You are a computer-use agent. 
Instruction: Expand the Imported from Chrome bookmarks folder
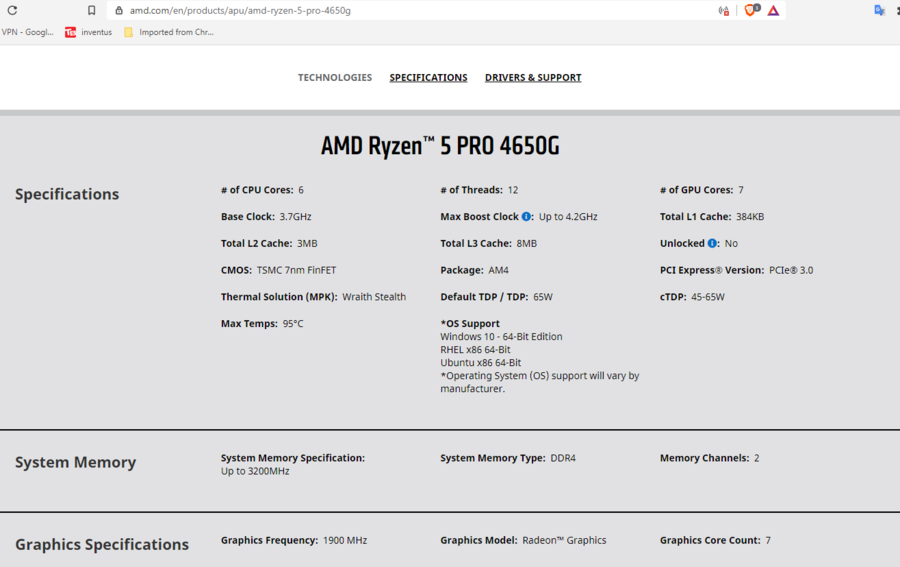[x=168, y=32]
